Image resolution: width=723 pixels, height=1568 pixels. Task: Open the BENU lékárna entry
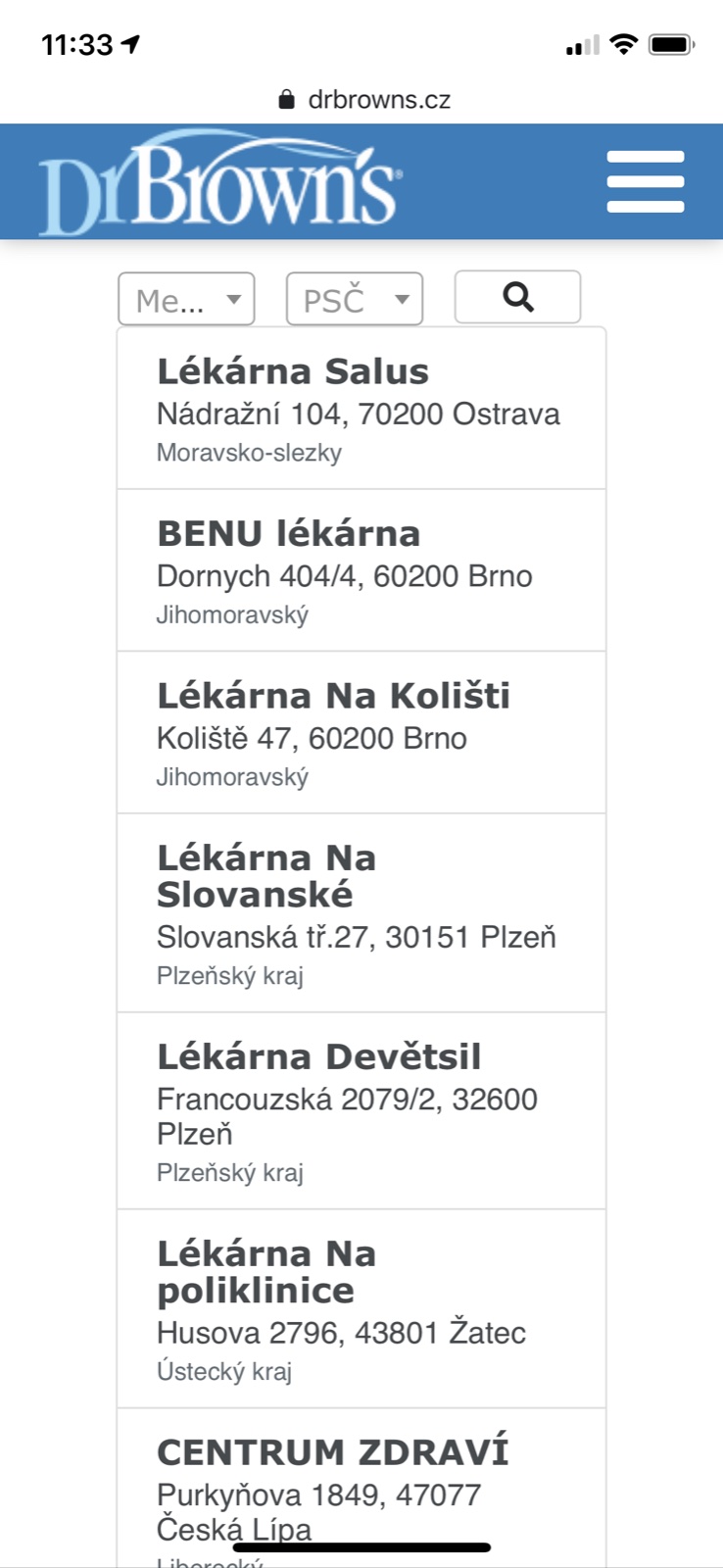(x=361, y=570)
